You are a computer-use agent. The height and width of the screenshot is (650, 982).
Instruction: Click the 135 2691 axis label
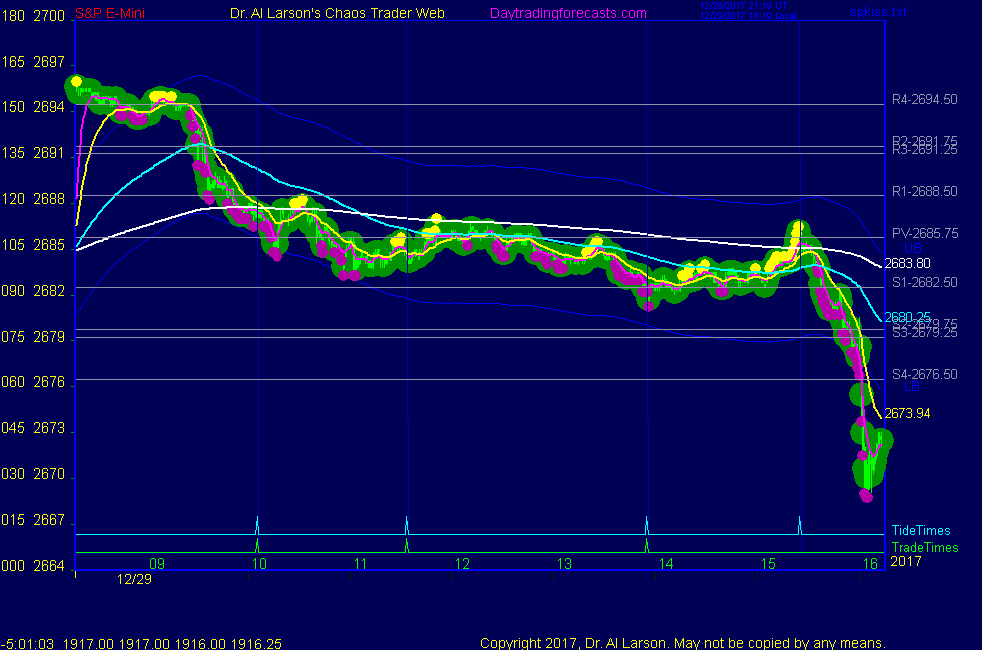click(33, 153)
